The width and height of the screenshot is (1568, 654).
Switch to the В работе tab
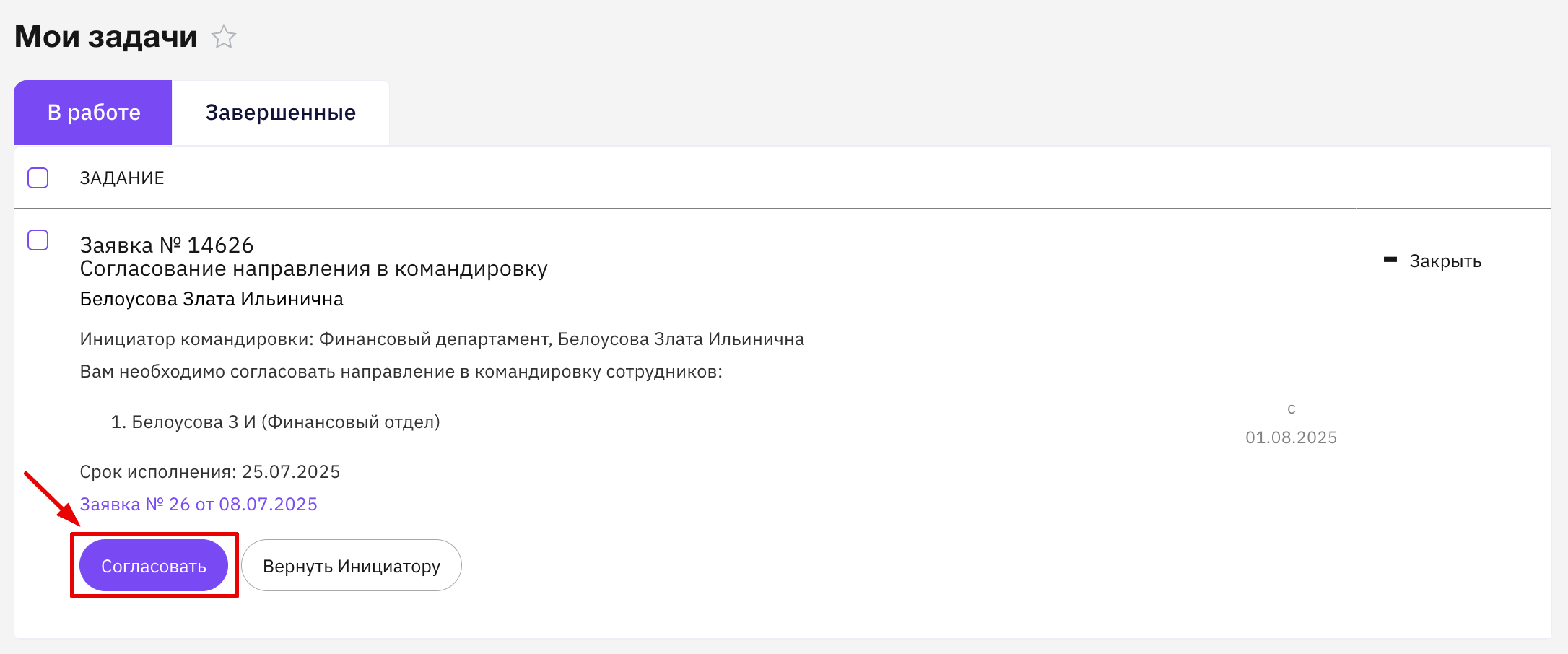[x=93, y=113]
